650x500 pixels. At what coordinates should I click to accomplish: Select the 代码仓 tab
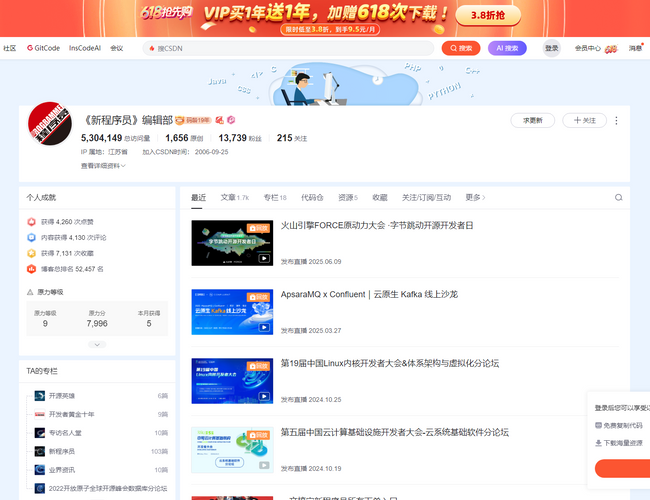pyautogui.click(x=312, y=197)
